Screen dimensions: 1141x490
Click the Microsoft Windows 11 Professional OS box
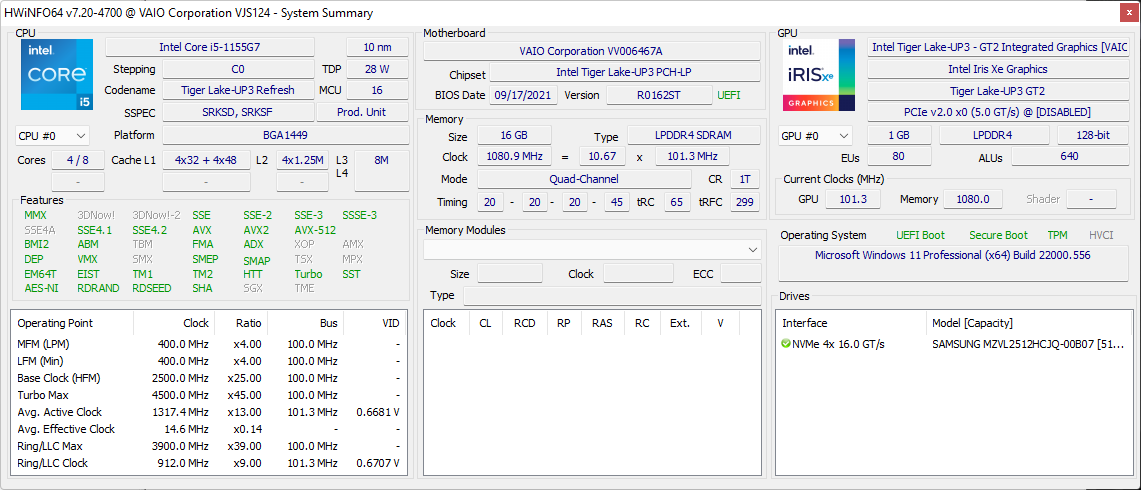pyautogui.click(x=952, y=256)
